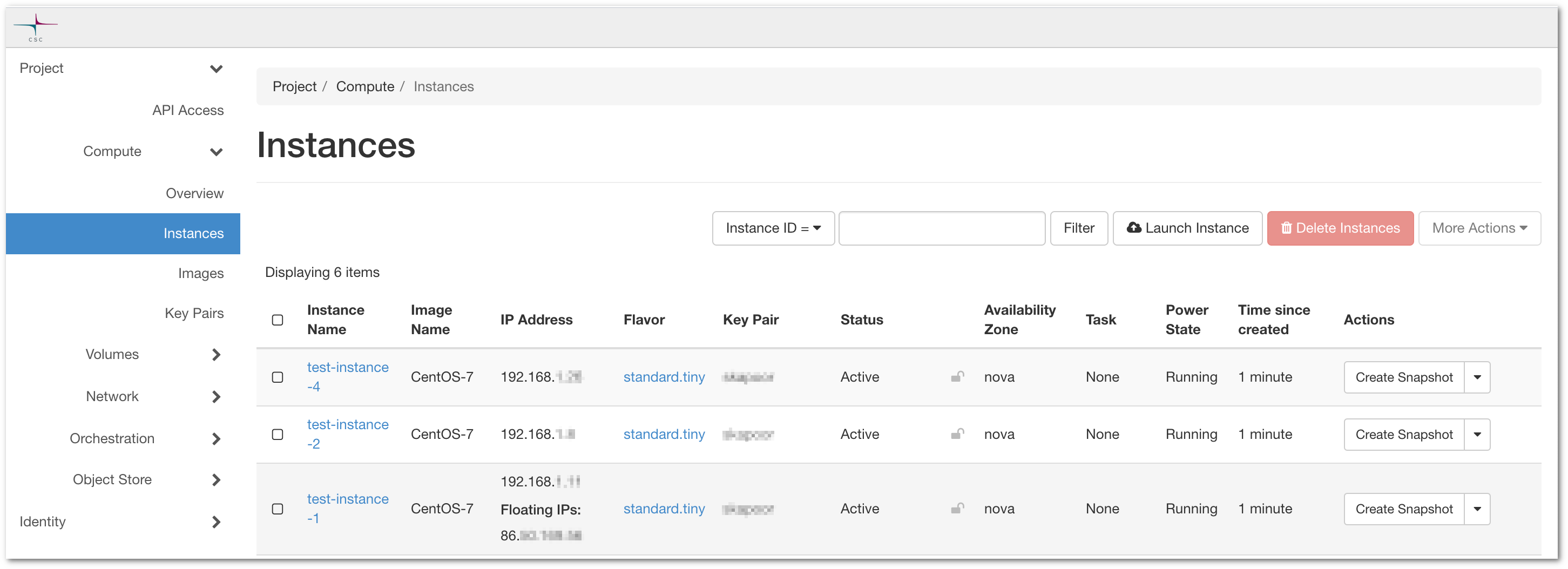Screen dimensions: 1568x569
Task: Toggle the select-all instances checkbox
Action: [278, 320]
